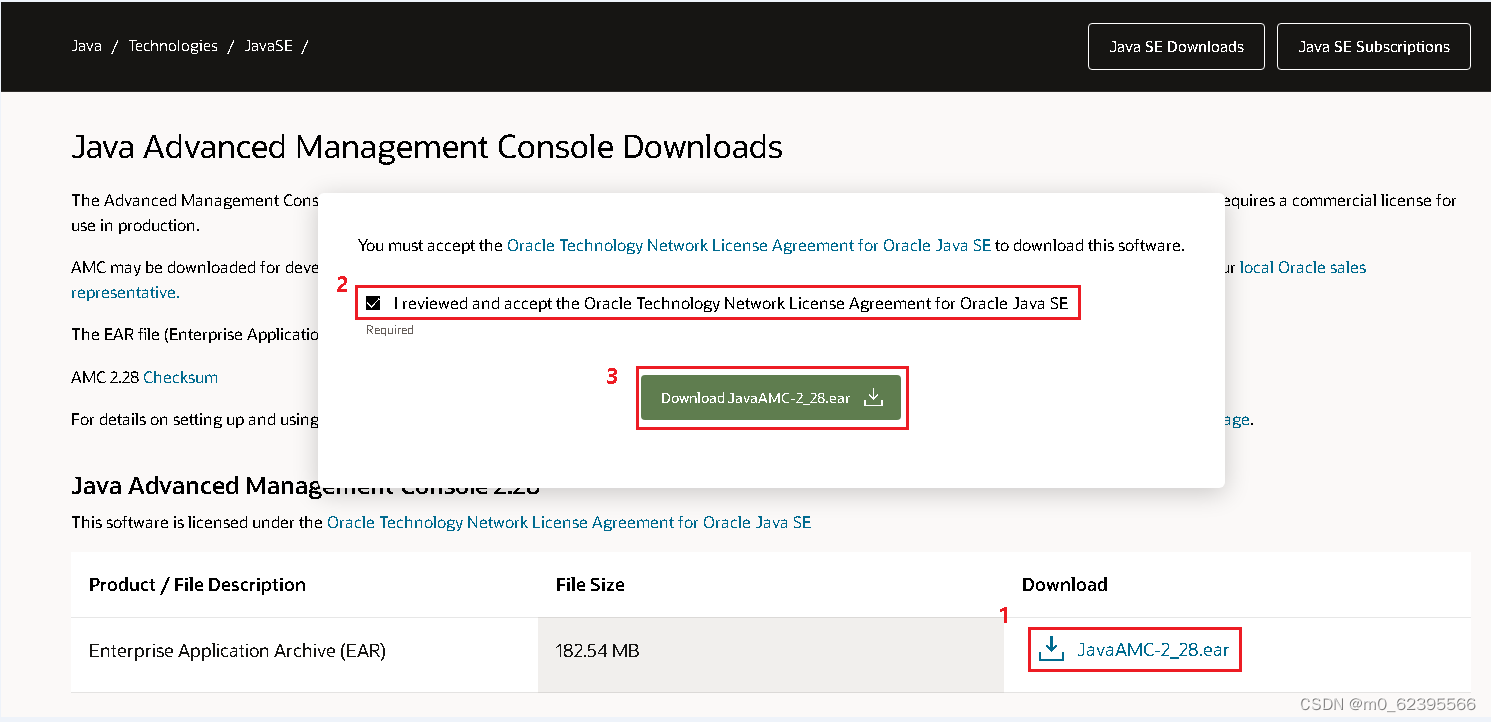Click the Download column header

(1064, 585)
